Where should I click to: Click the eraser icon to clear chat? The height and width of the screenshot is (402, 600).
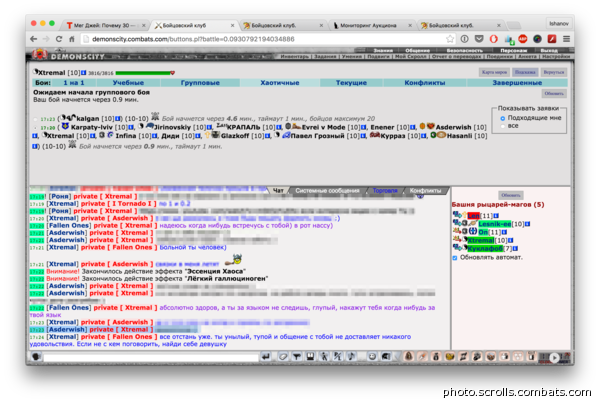[x=283, y=356]
